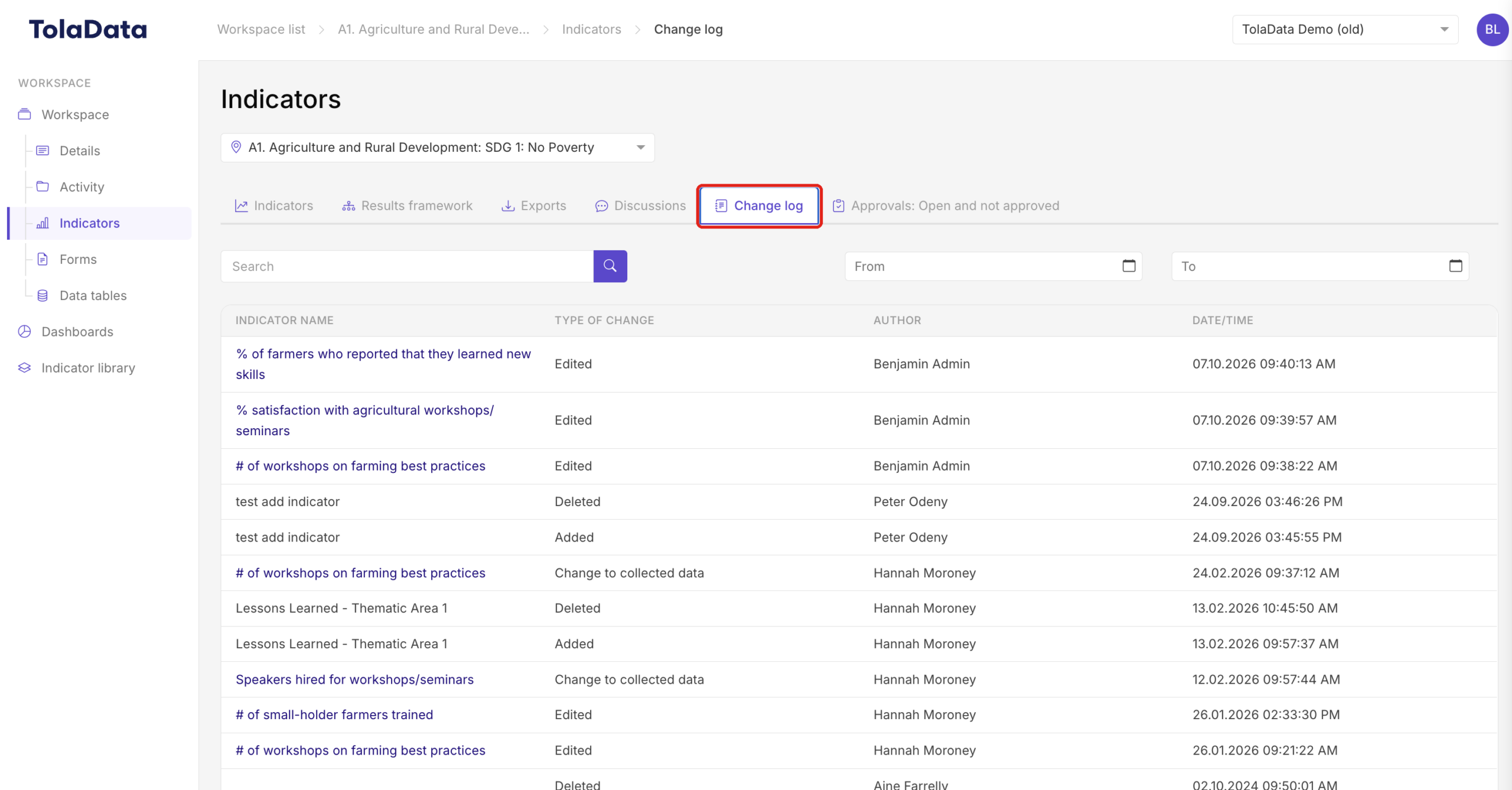This screenshot has height=790, width=1512.
Task: Go to Indicators breadcrumb
Action: coord(591,30)
